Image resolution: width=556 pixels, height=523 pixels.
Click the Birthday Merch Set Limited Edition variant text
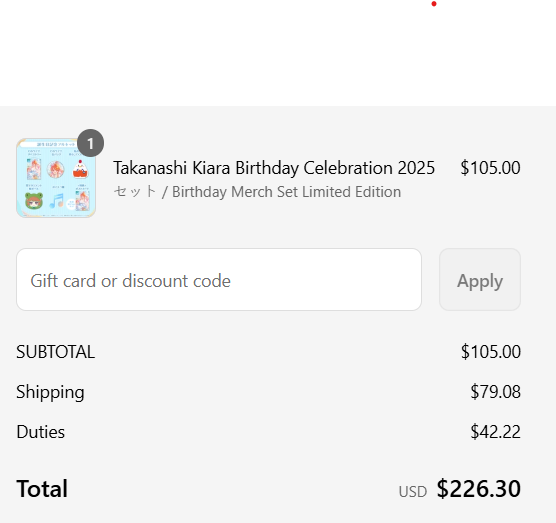[287, 192]
